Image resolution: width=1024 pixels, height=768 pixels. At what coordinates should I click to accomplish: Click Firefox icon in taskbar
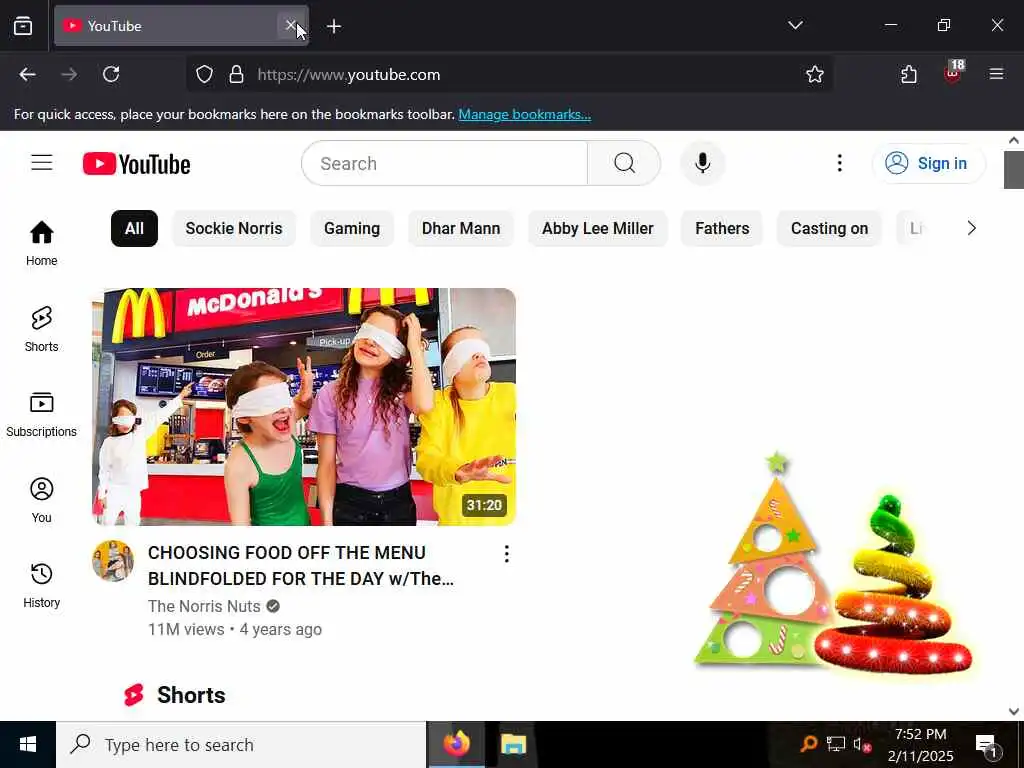click(x=456, y=744)
